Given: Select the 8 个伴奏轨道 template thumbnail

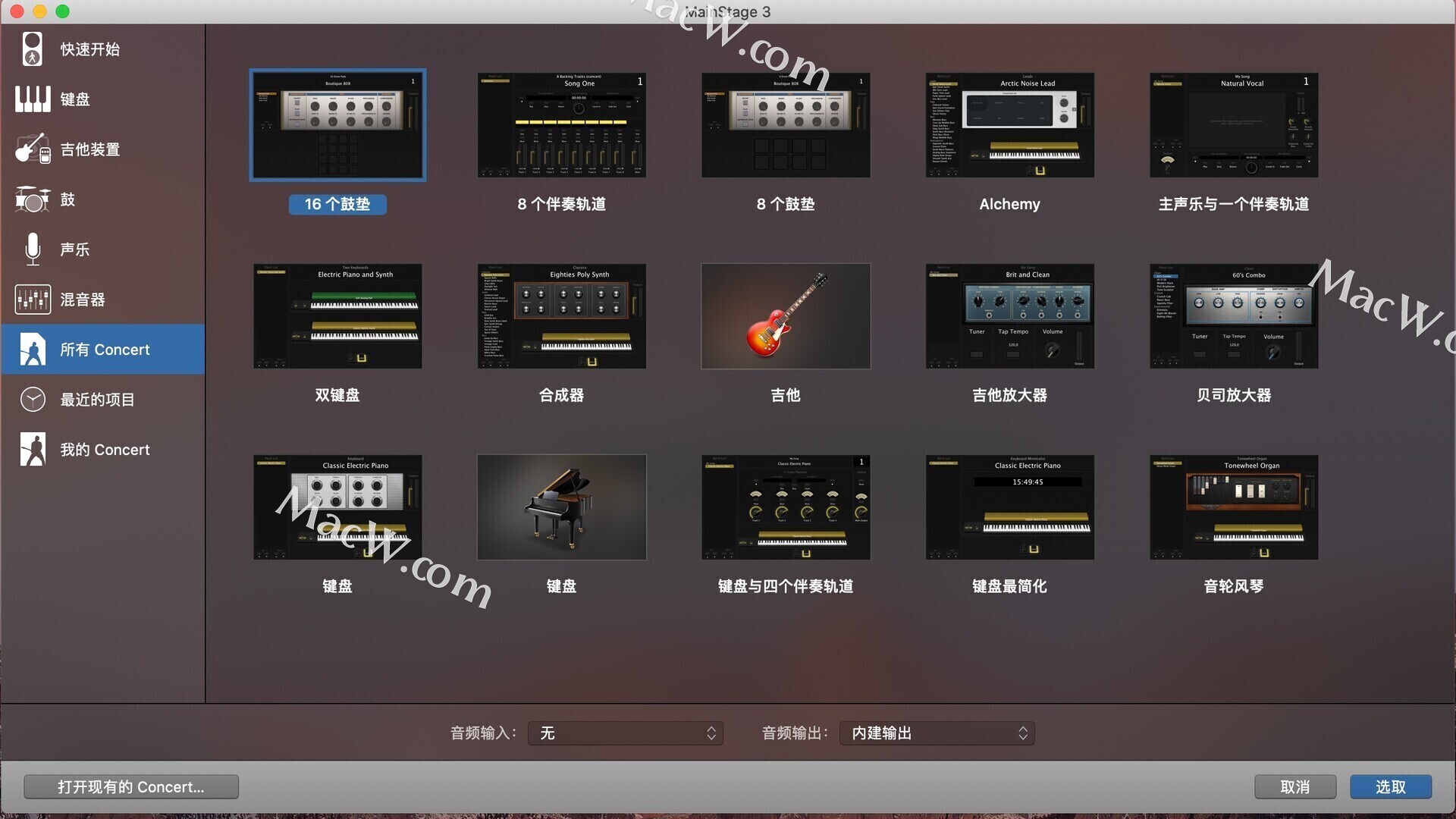Looking at the screenshot, I should (561, 125).
